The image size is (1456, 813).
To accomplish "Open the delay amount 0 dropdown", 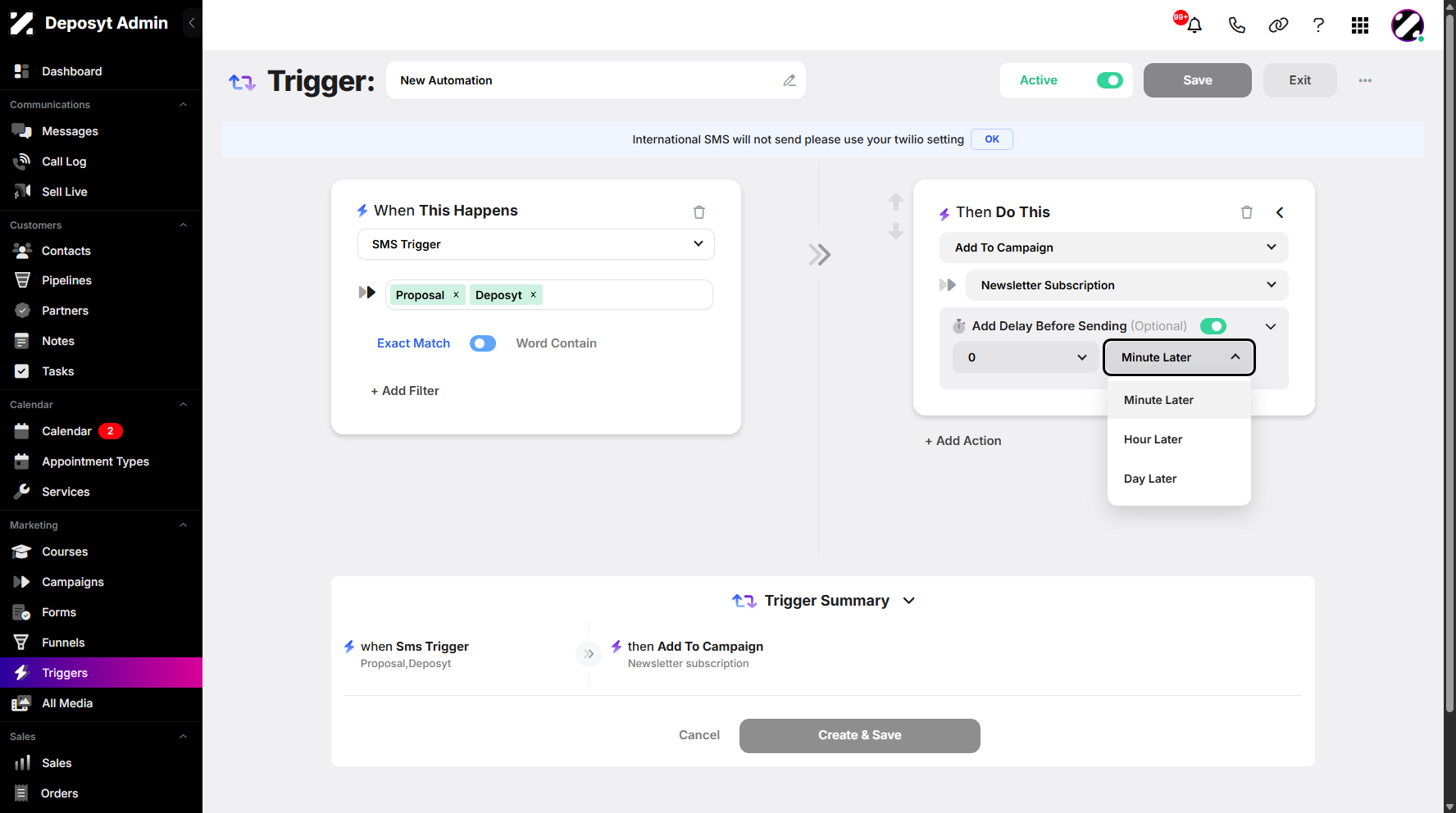I will tap(1026, 357).
